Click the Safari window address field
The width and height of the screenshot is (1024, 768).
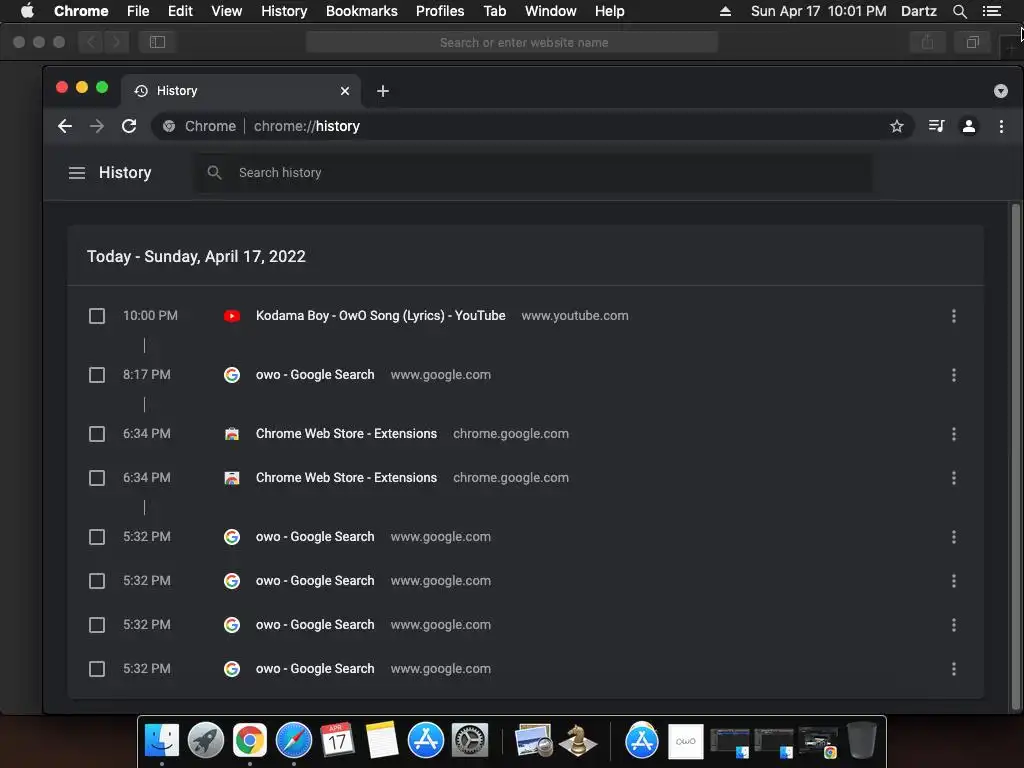(512, 42)
